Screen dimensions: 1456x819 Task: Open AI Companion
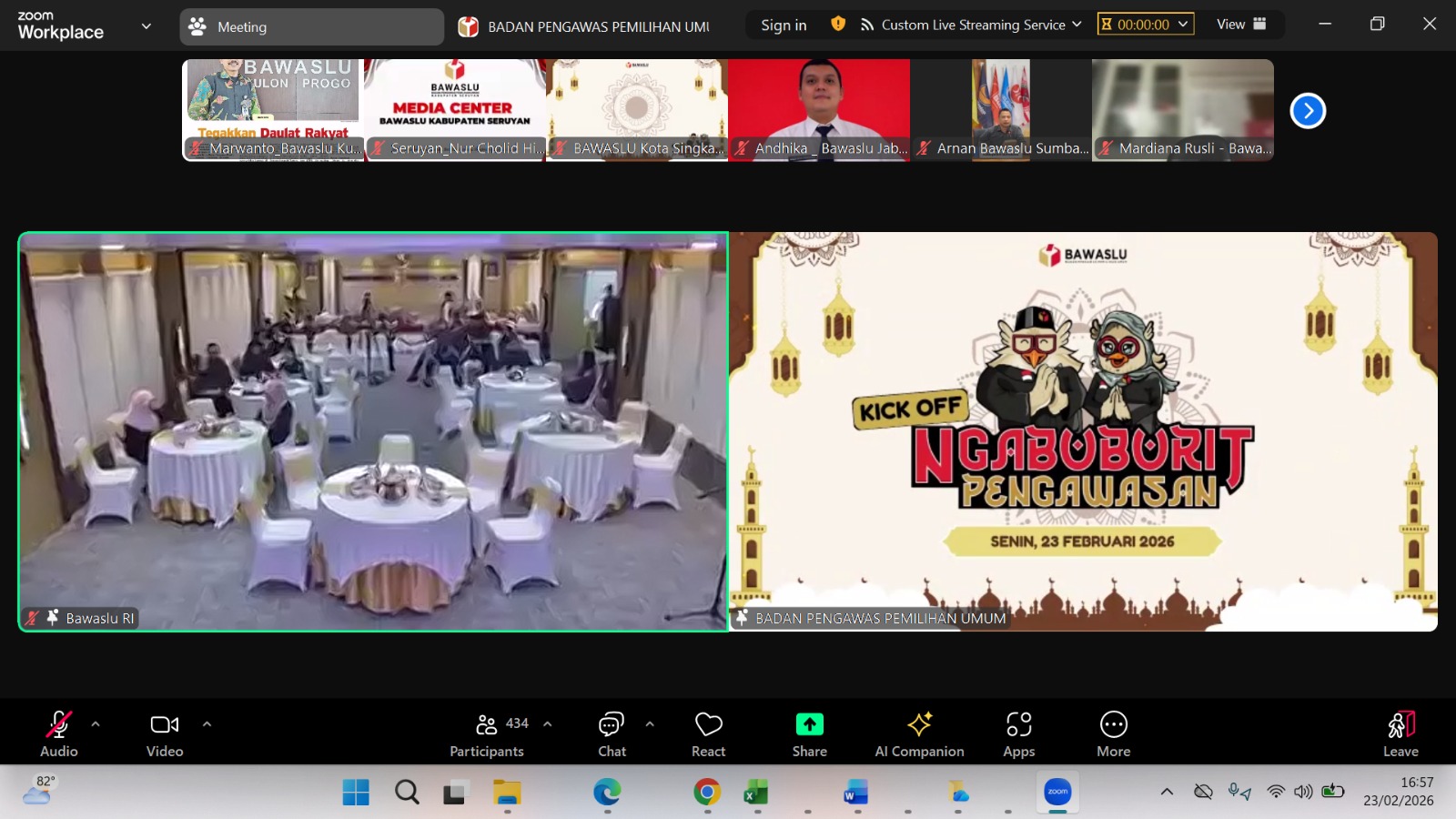[x=919, y=733]
